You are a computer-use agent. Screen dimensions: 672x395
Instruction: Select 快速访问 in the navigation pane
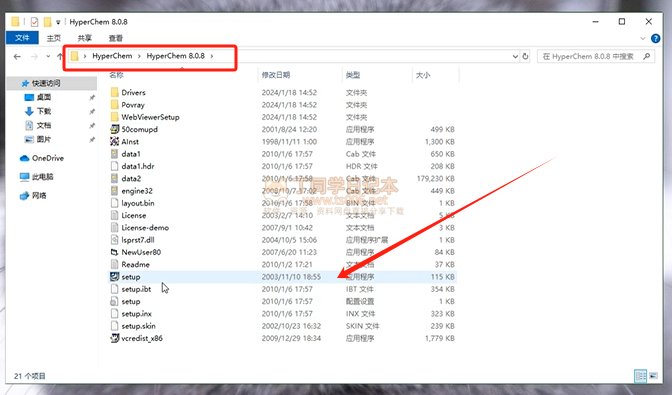[x=41, y=83]
